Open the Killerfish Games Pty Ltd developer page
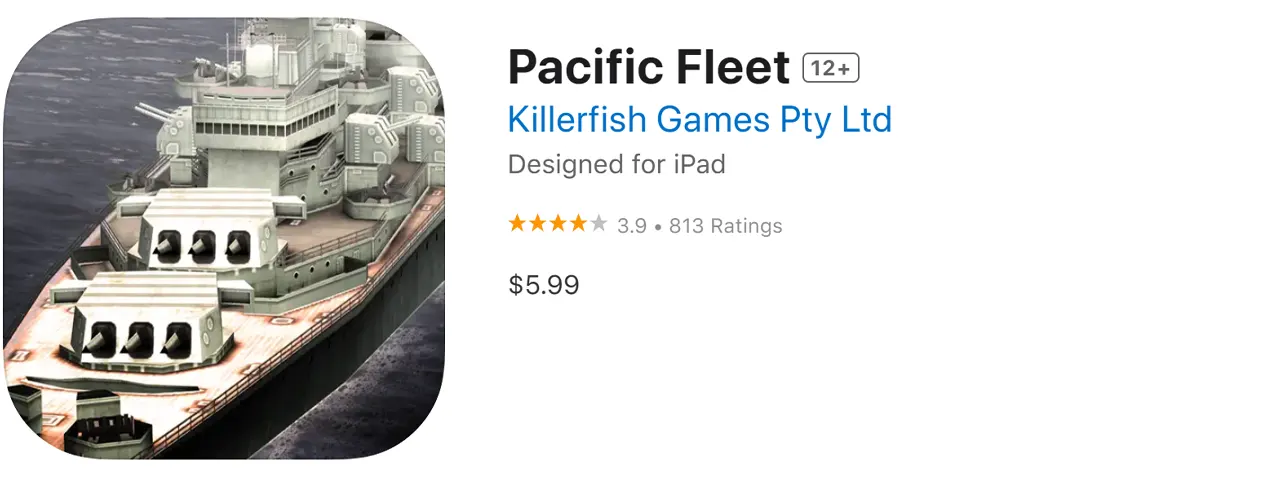 tap(699, 120)
